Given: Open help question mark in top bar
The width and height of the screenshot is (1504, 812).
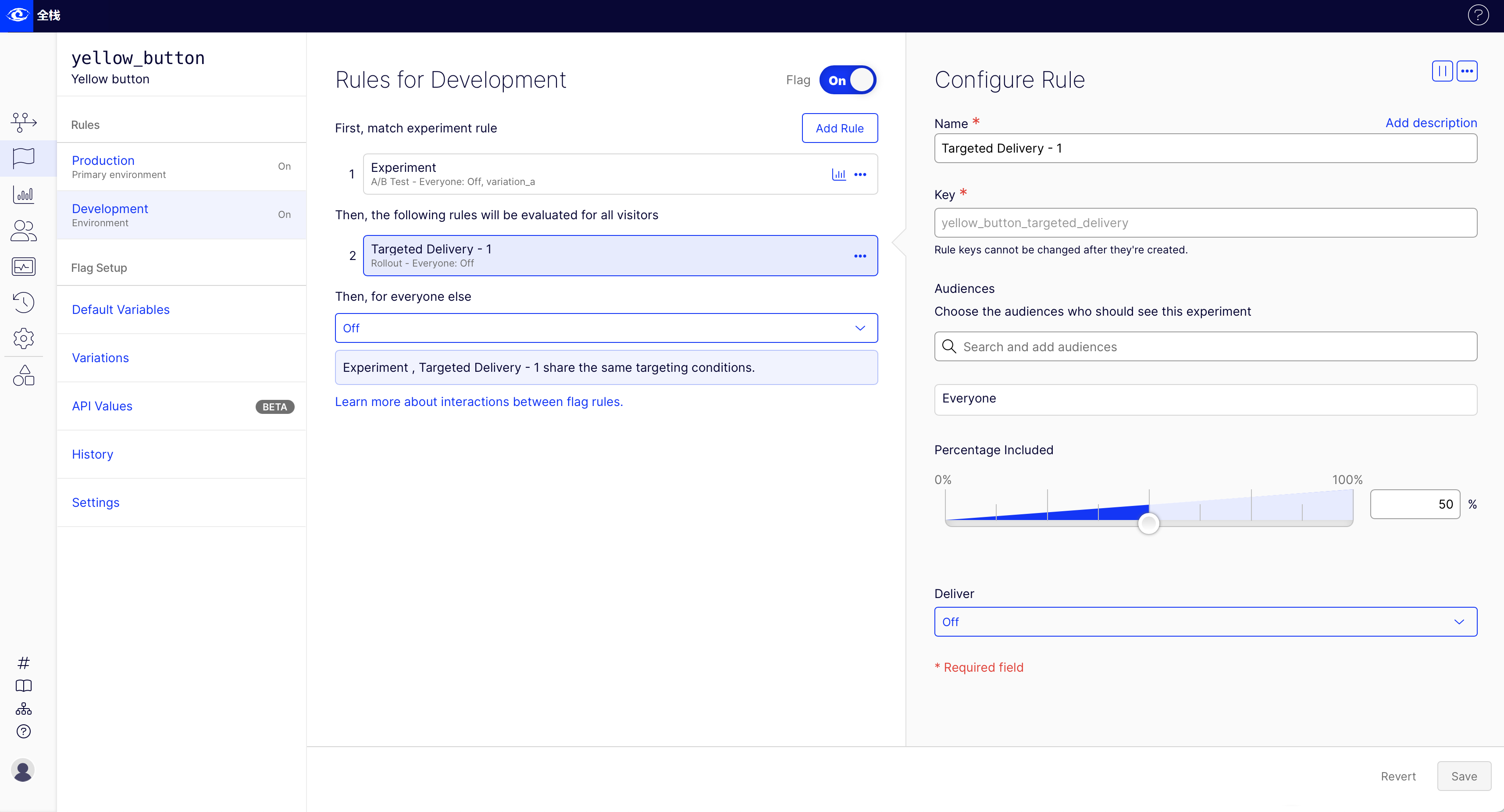Looking at the screenshot, I should pos(1478,15).
